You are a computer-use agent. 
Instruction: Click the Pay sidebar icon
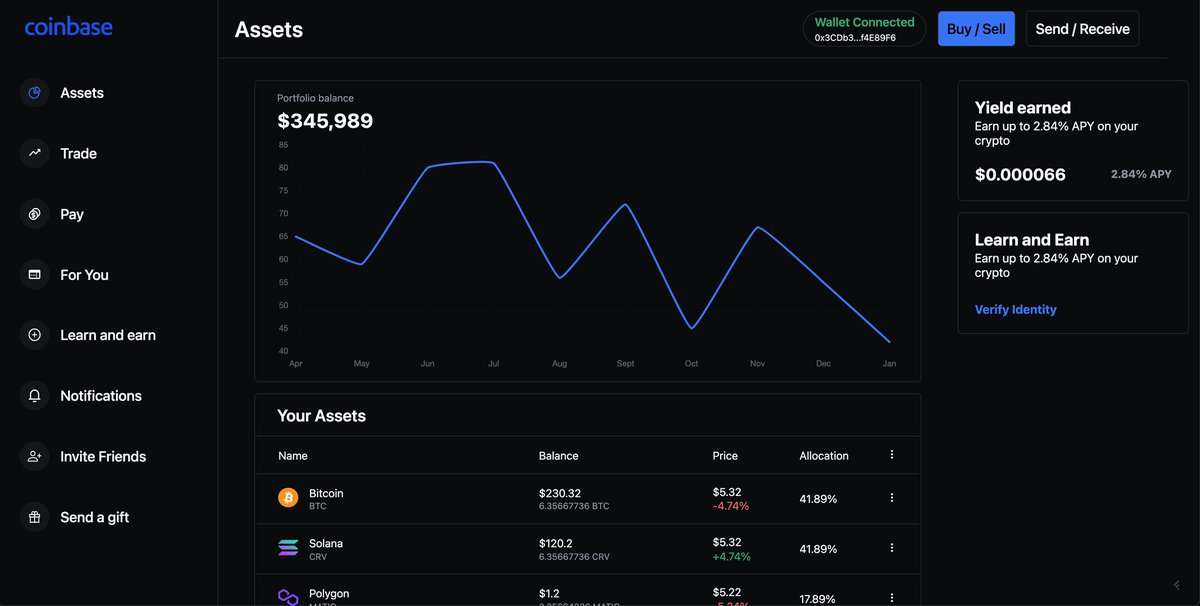(35, 214)
